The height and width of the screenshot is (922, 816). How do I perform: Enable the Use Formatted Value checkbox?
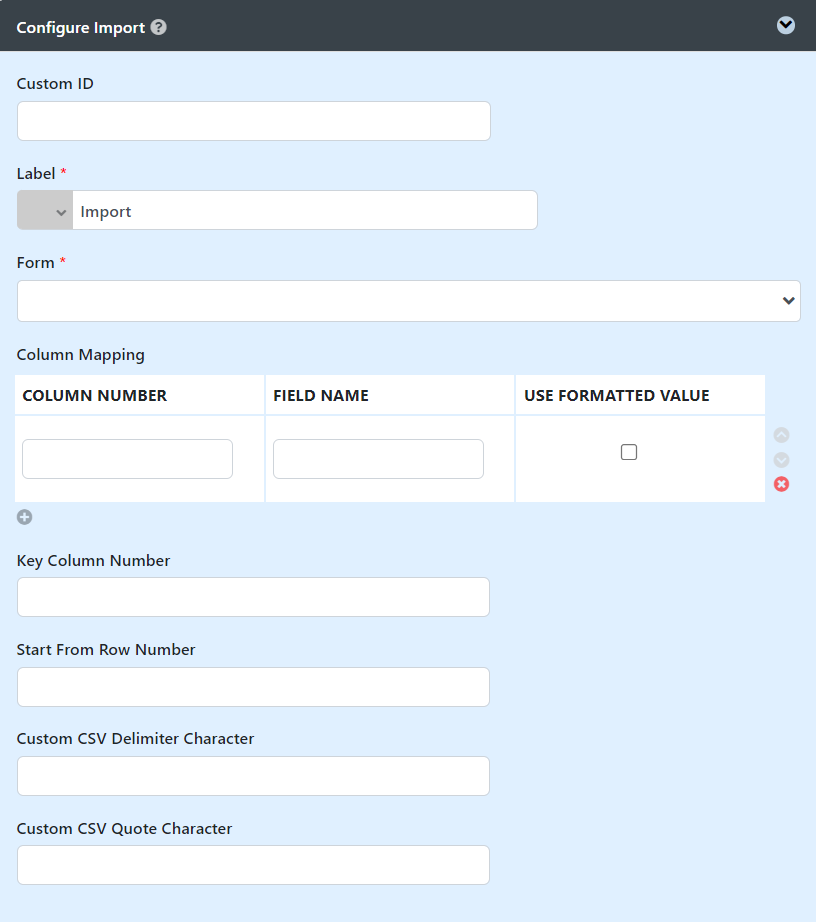point(629,452)
